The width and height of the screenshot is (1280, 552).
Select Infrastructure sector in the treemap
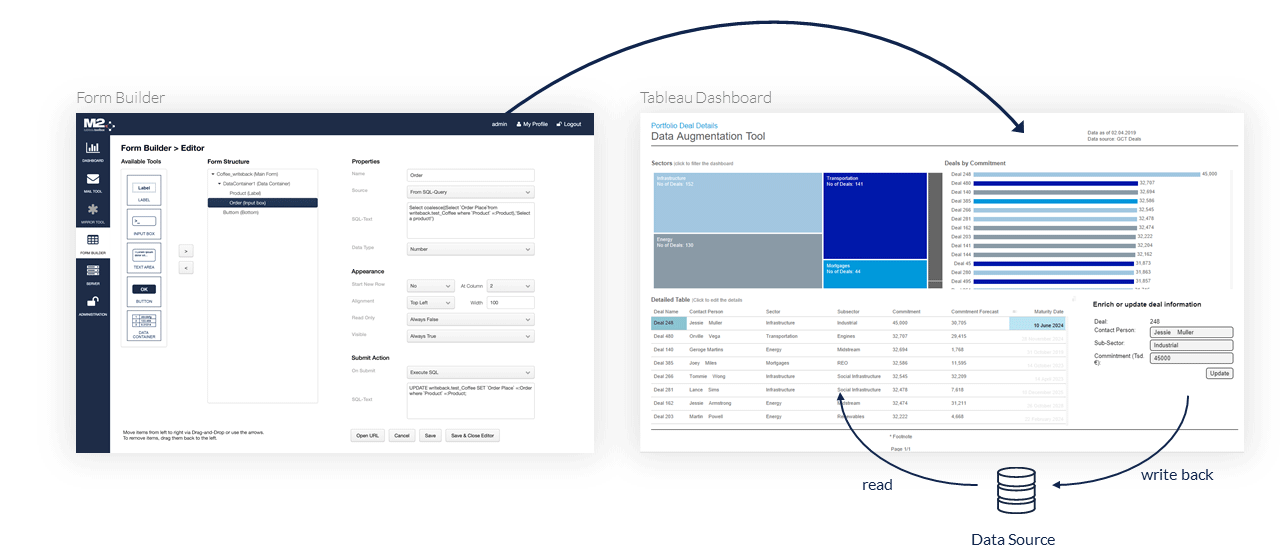tap(738, 203)
